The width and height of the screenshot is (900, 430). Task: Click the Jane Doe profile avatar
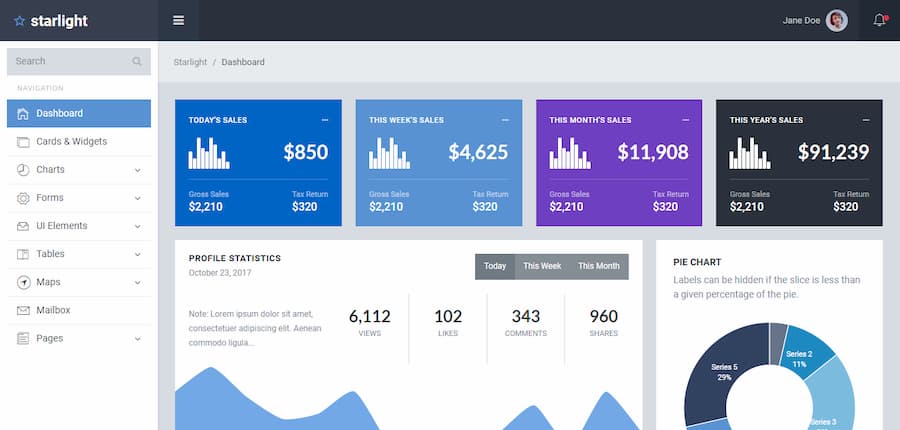click(x=837, y=20)
